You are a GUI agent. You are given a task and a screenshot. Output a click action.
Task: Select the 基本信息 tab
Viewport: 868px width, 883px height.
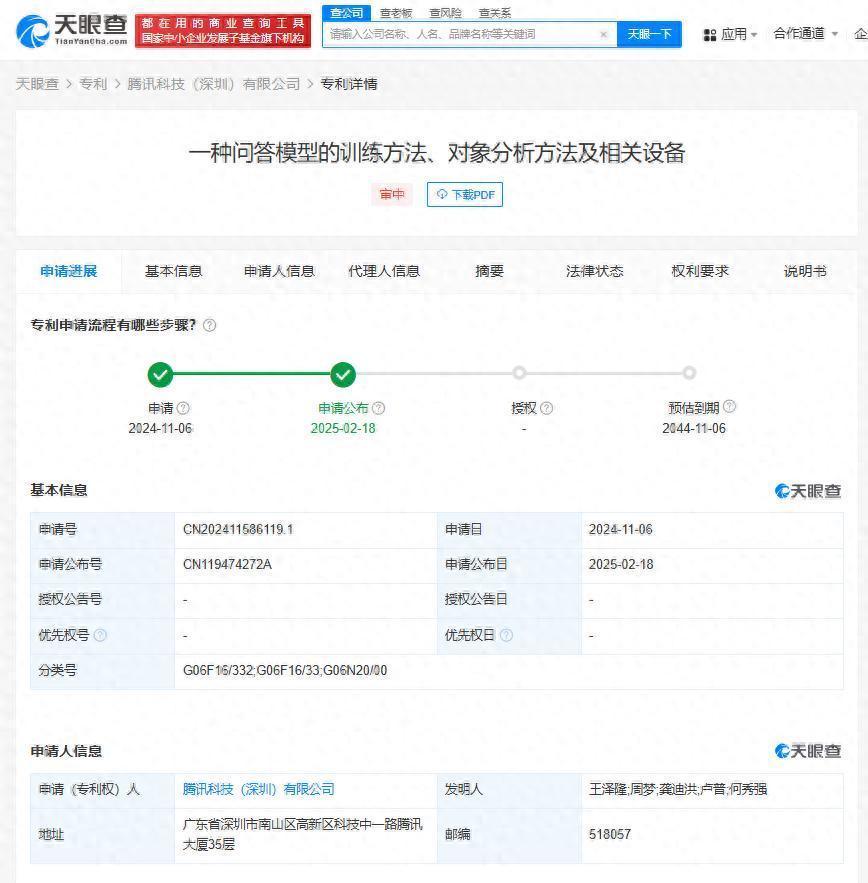(173, 271)
